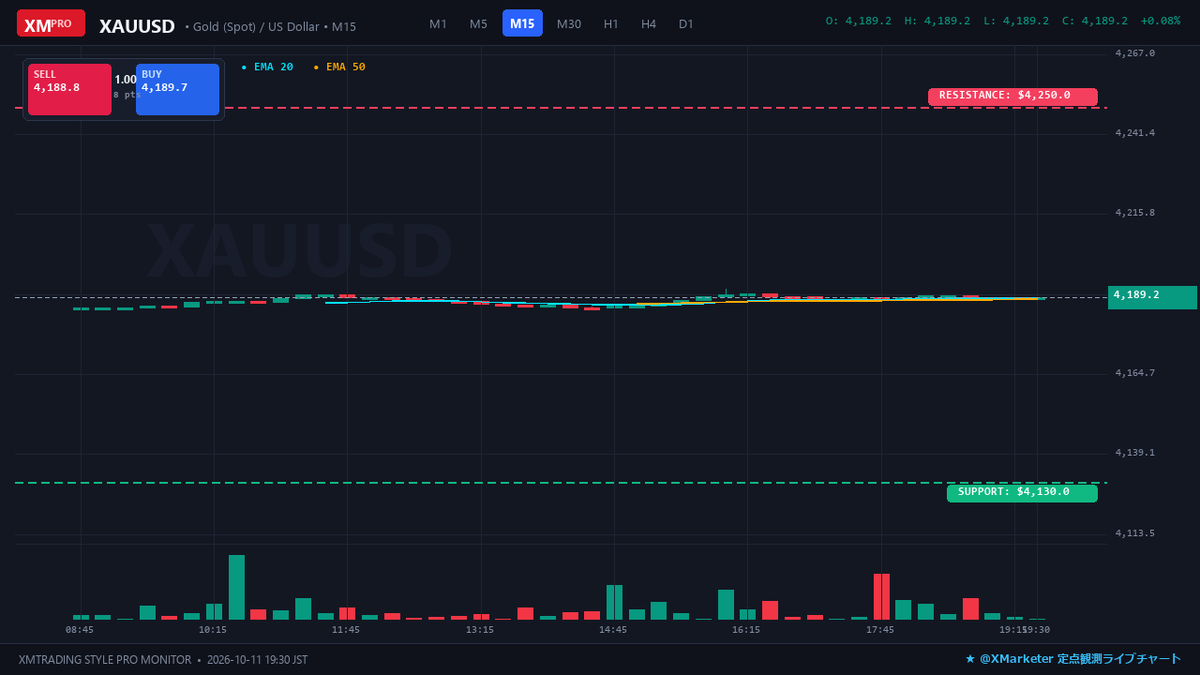Switch to the M30 timeframe
Image resolution: width=1200 pixels, height=675 pixels.
(x=569, y=23)
